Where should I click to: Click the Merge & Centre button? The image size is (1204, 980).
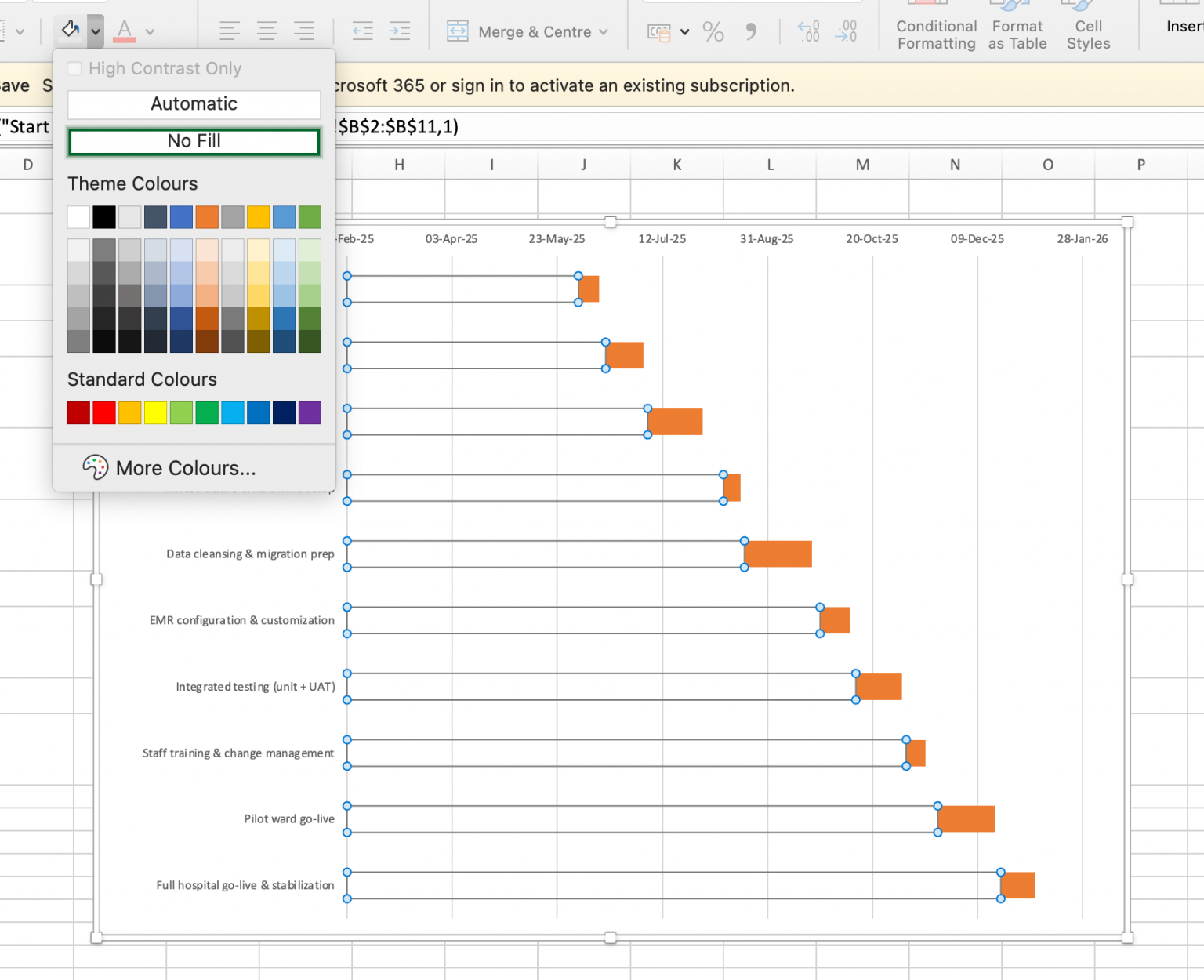point(524,31)
